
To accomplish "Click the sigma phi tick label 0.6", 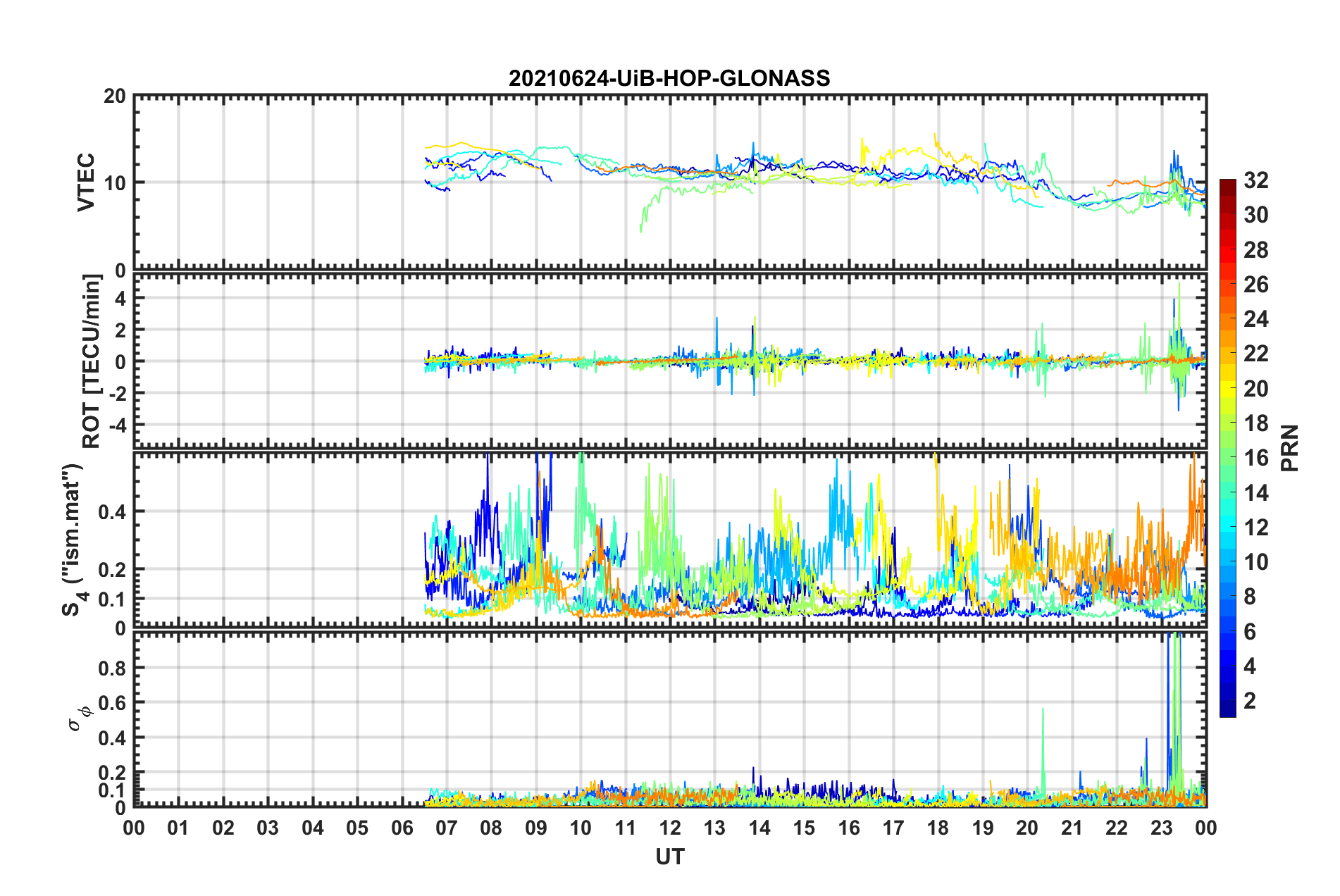I will (112, 703).
